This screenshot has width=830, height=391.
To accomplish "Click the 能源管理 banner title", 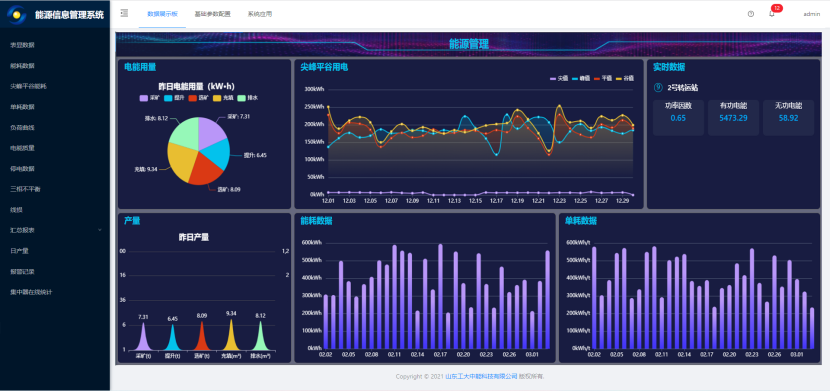I will [x=468, y=44].
